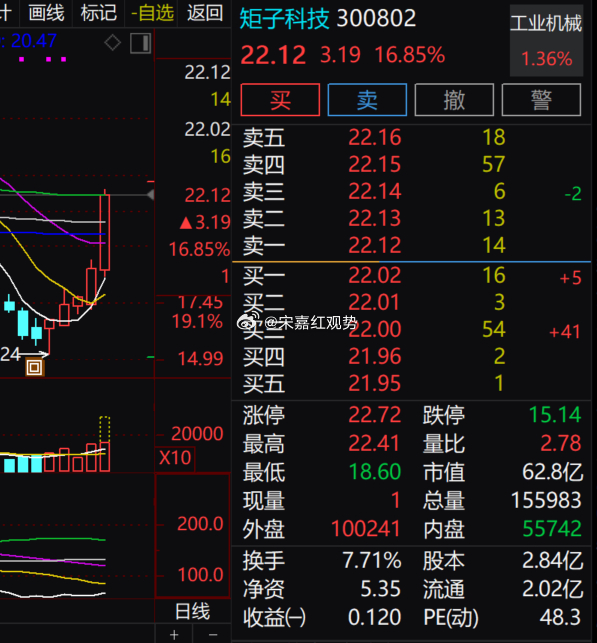Click the dashed yellow volume bar
This screenshot has height=643, width=597.
pos(105,429)
